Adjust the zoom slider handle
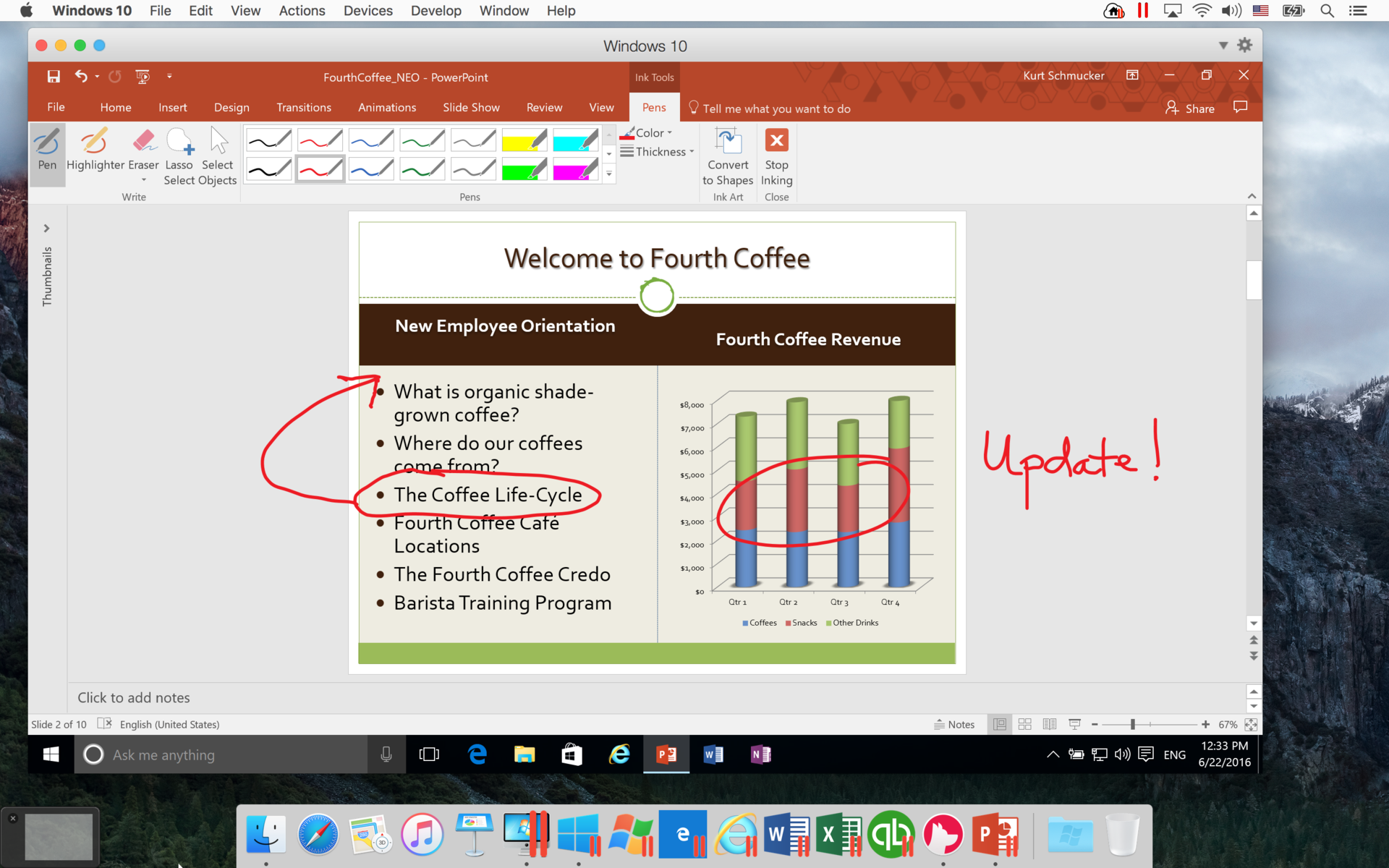Image resolution: width=1389 pixels, height=868 pixels. click(1133, 724)
